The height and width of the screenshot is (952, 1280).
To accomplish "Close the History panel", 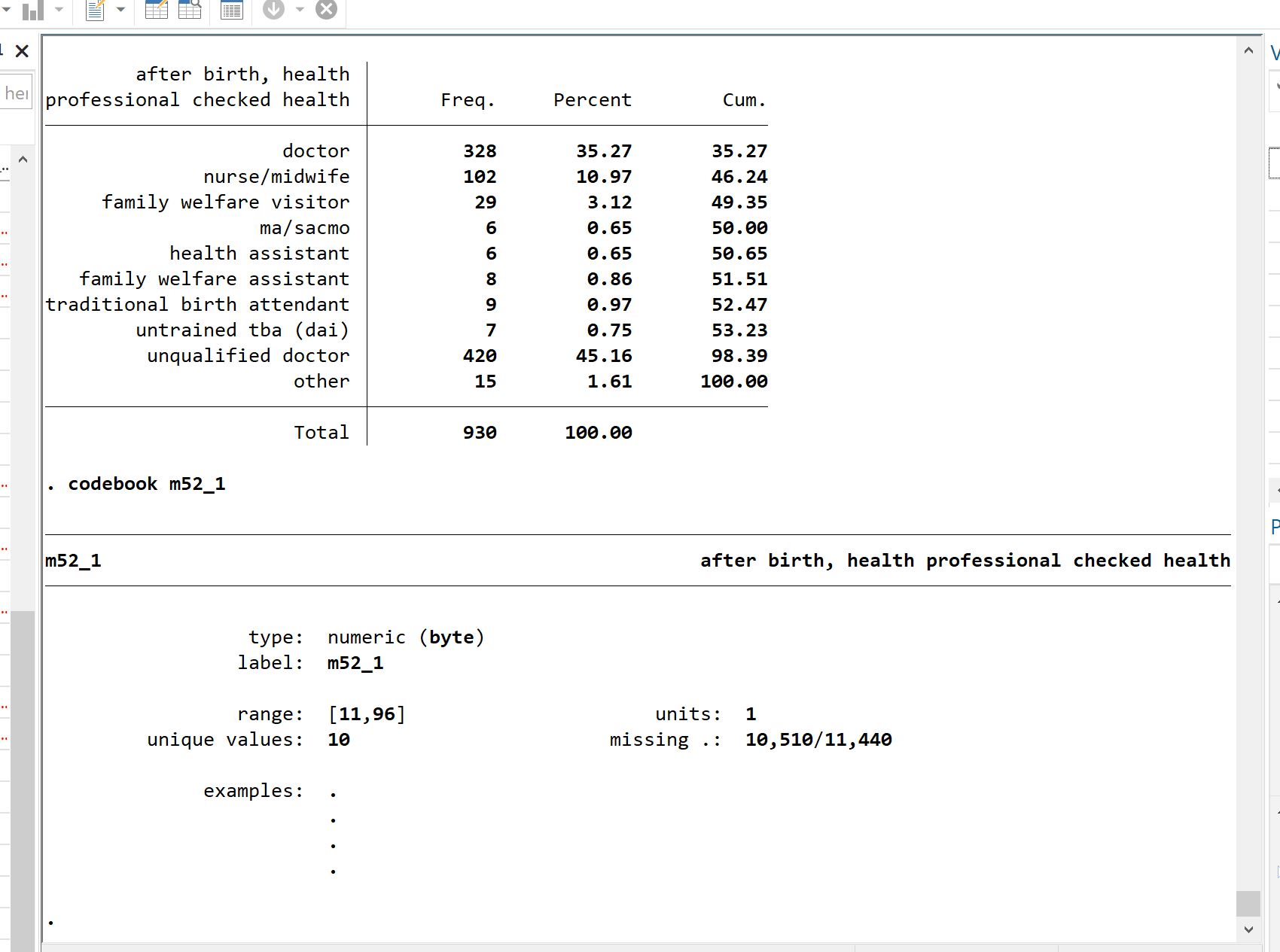I will (x=22, y=51).
